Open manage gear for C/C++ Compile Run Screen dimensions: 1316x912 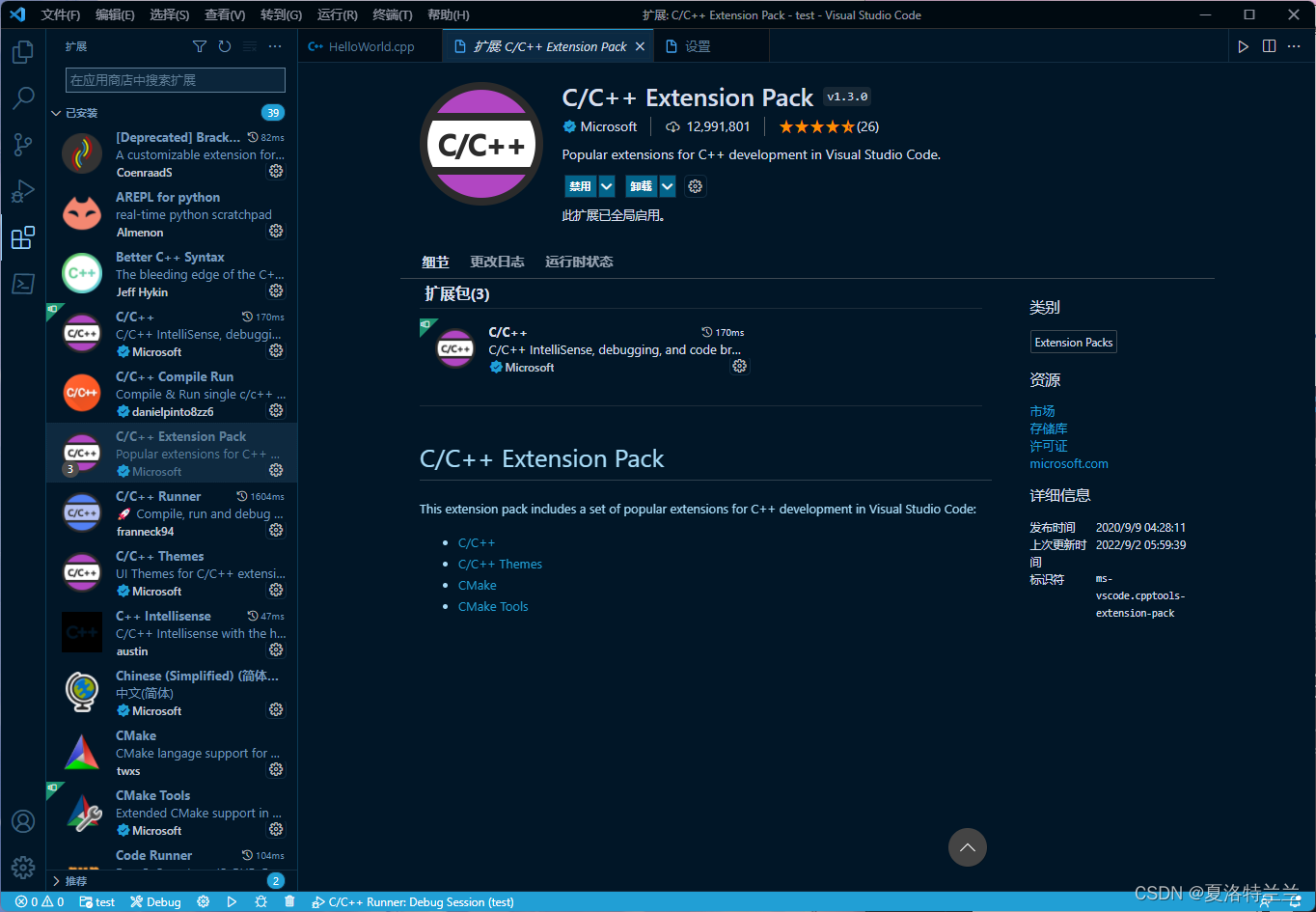pyautogui.click(x=276, y=410)
